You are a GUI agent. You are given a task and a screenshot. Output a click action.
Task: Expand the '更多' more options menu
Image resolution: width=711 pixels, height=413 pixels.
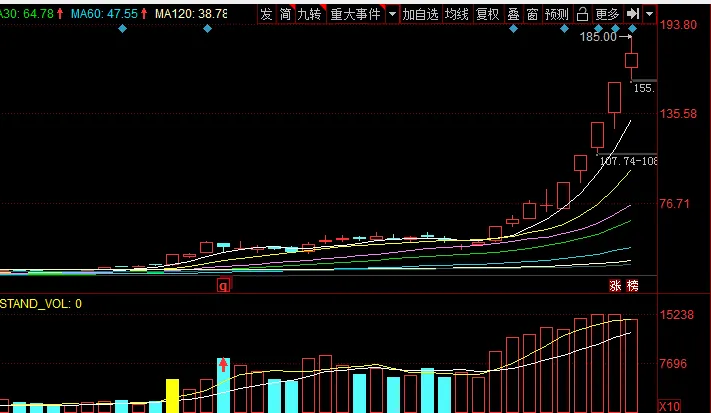pos(607,15)
